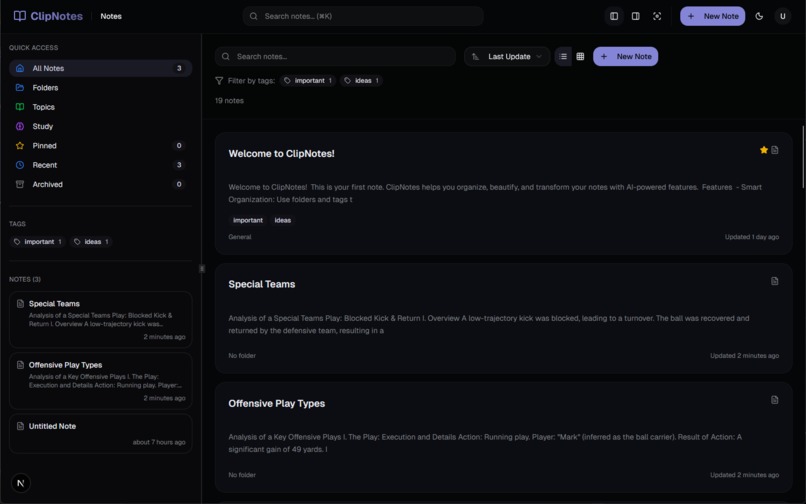Click search magnifier icon in main pane

coord(226,57)
